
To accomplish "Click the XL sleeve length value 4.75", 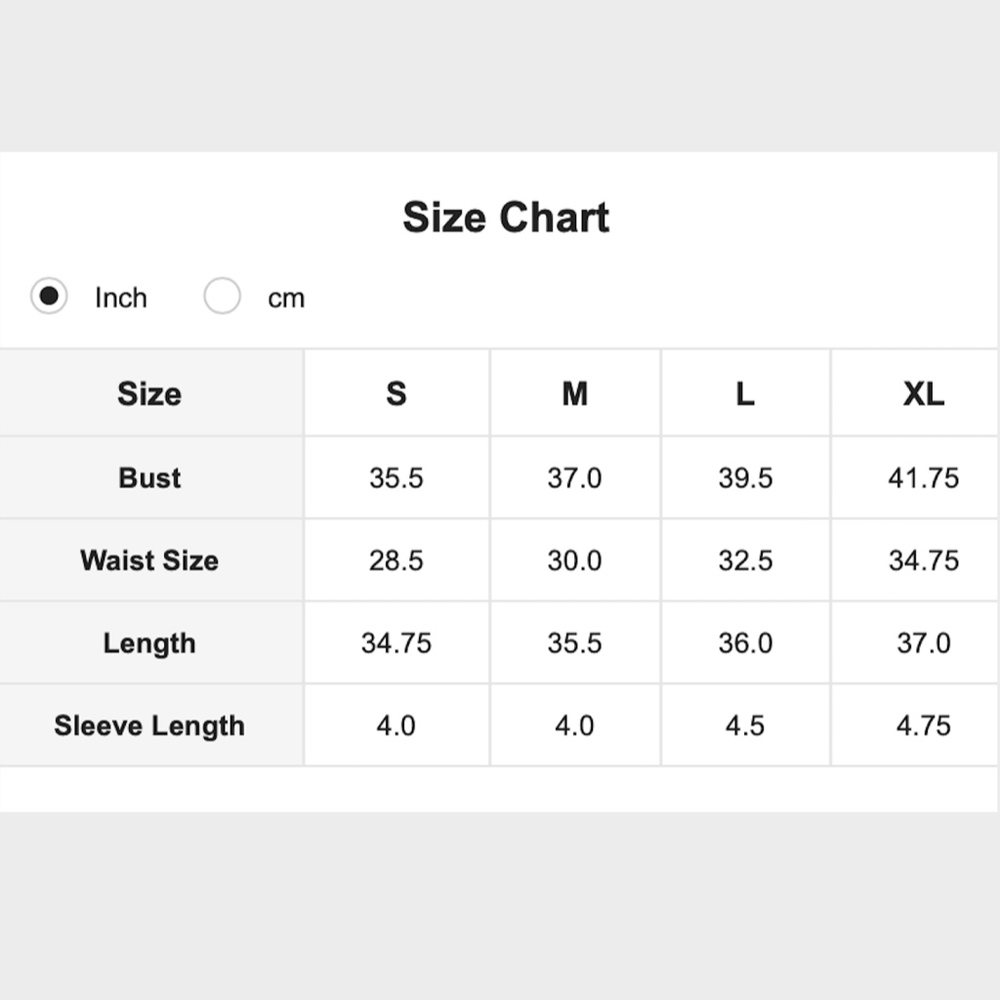I will pyautogui.click(x=923, y=726).
